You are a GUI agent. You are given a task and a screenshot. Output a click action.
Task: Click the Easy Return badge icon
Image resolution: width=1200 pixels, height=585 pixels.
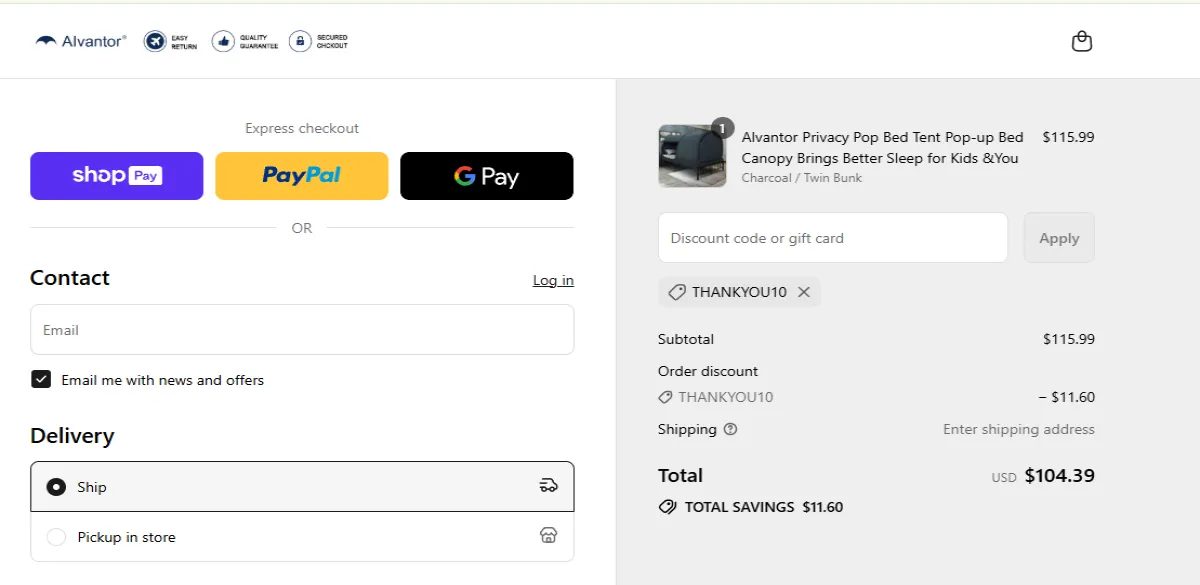point(156,41)
